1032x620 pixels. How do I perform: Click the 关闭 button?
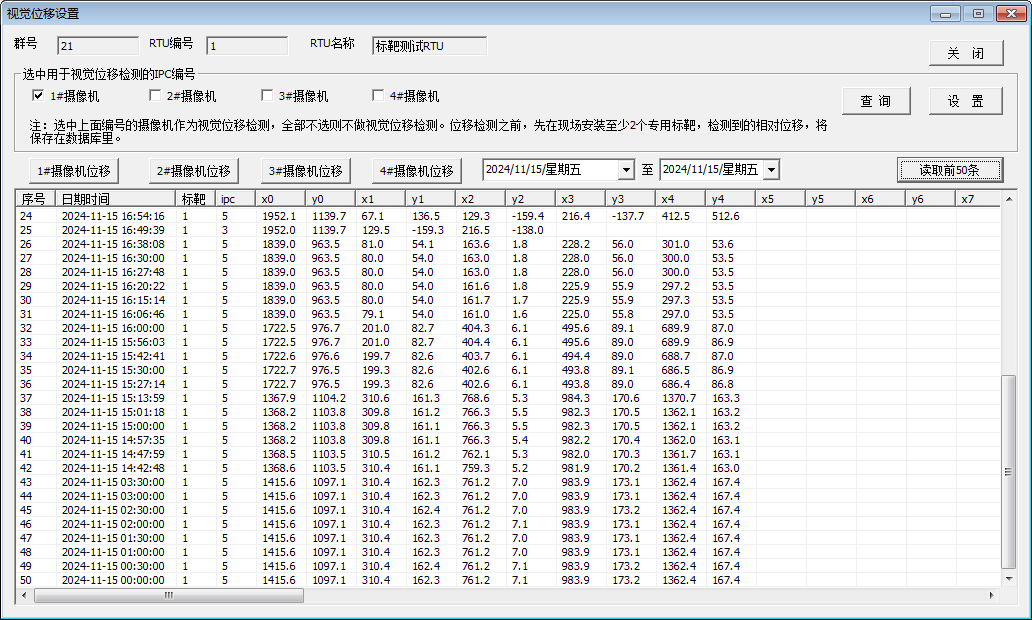coord(966,53)
